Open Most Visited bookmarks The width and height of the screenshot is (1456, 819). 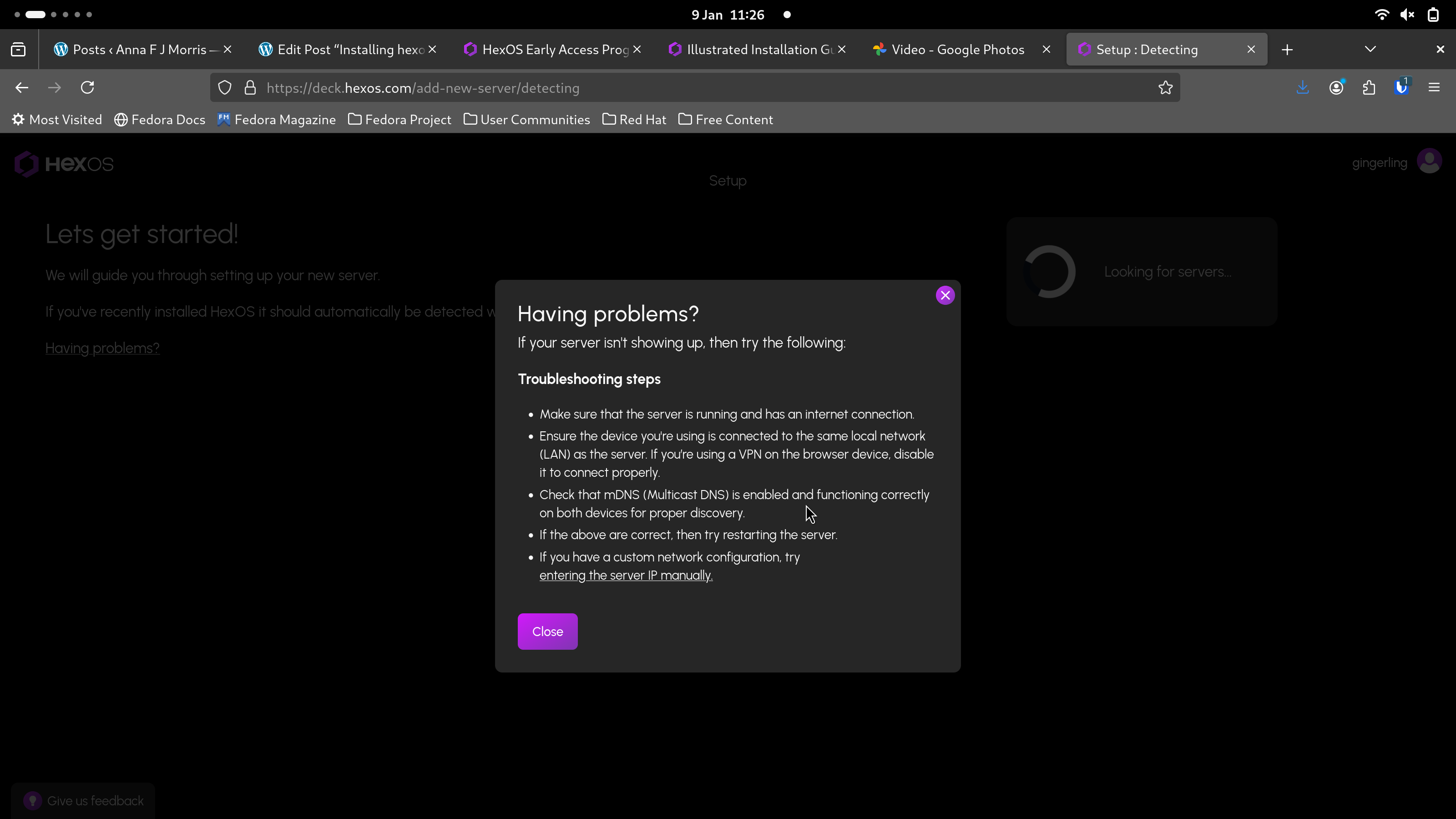click(x=57, y=120)
